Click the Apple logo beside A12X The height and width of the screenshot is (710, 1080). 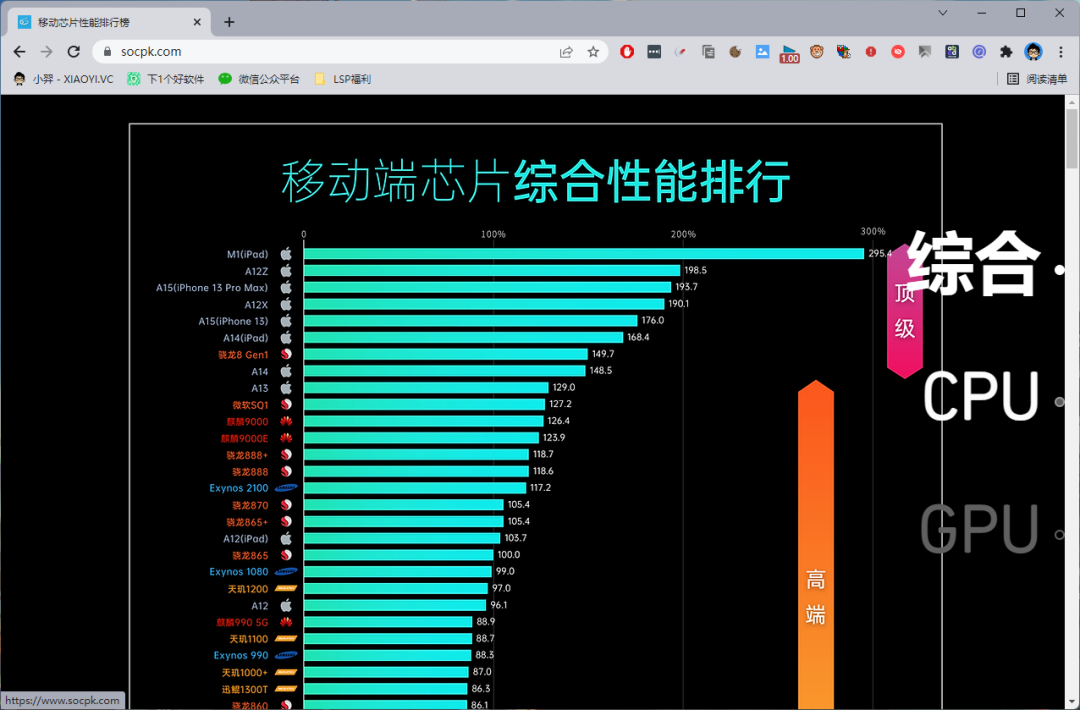286,304
